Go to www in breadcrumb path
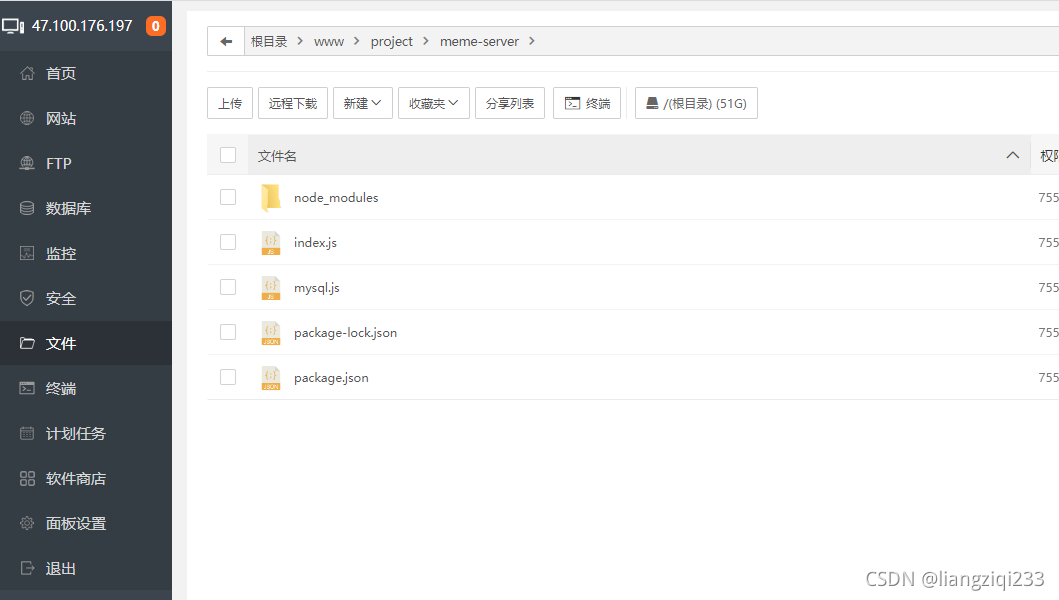This screenshot has width=1059, height=600. (x=329, y=41)
